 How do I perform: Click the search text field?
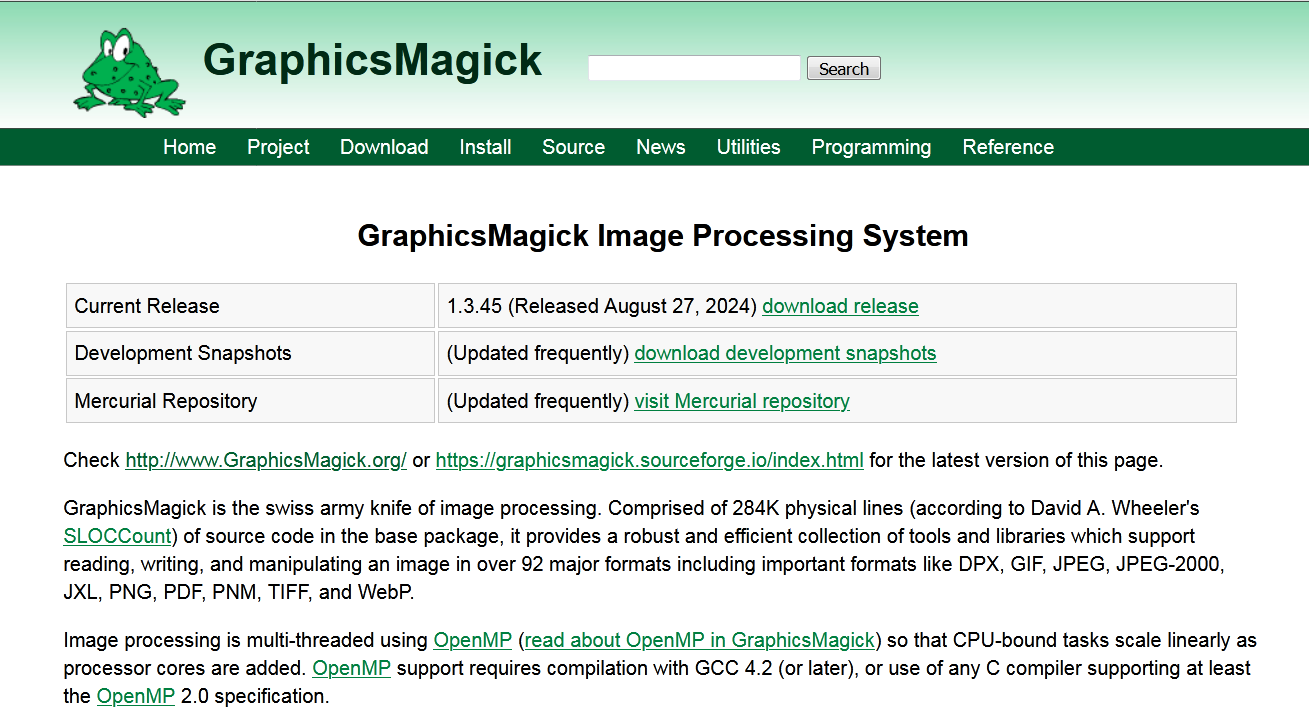694,68
